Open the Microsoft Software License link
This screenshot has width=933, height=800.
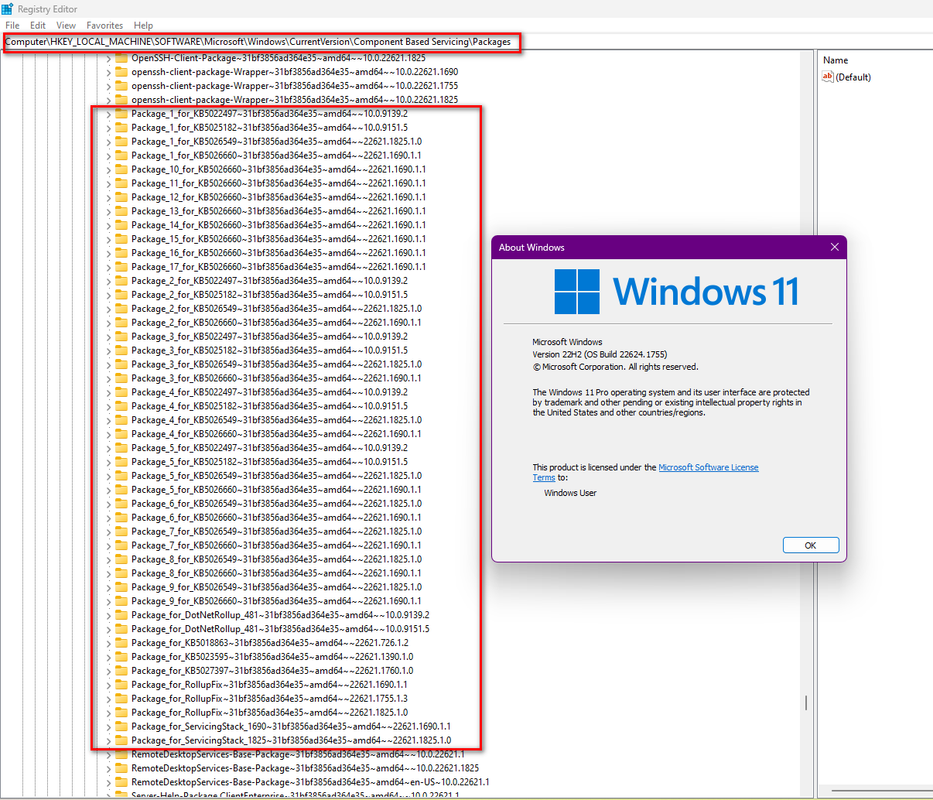[x=708, y=467]
